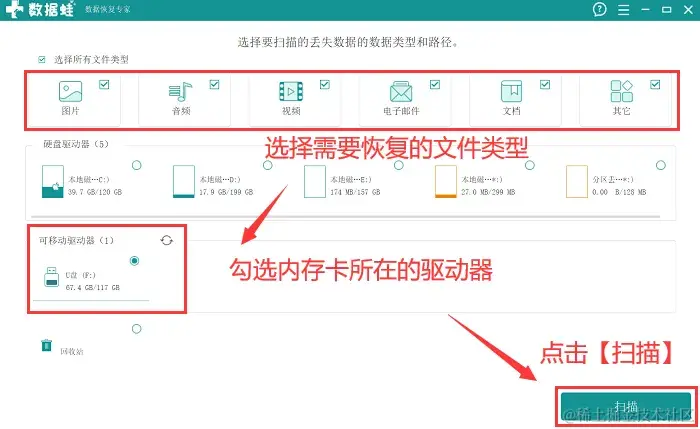
Task: Click the 硬盘驱动器 (5) section label
Action: 75,144
